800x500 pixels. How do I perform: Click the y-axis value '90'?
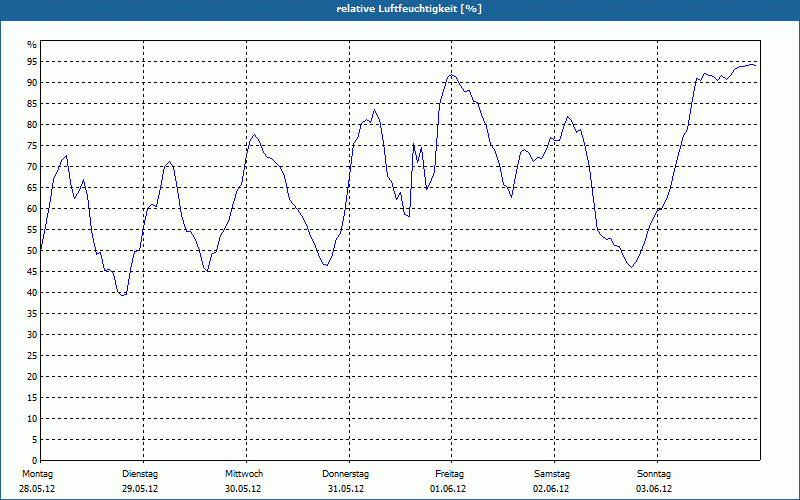[32, 83]
